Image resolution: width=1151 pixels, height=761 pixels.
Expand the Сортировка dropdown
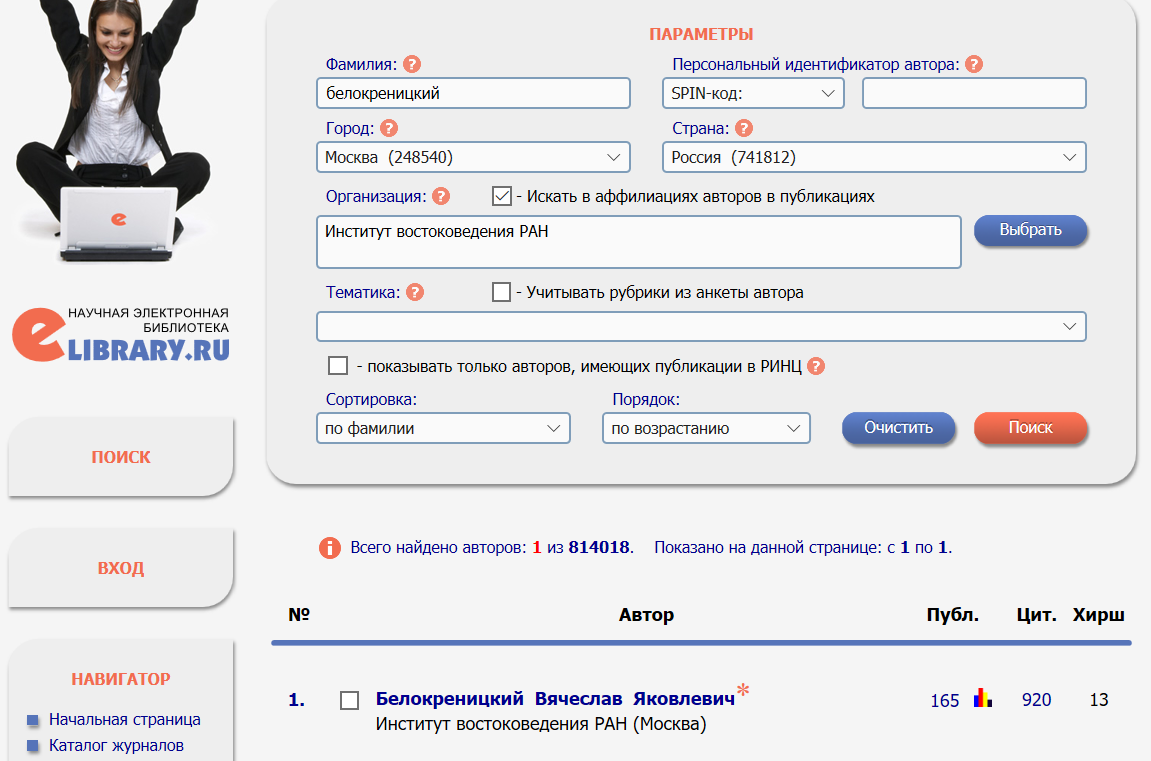[443, 428]
